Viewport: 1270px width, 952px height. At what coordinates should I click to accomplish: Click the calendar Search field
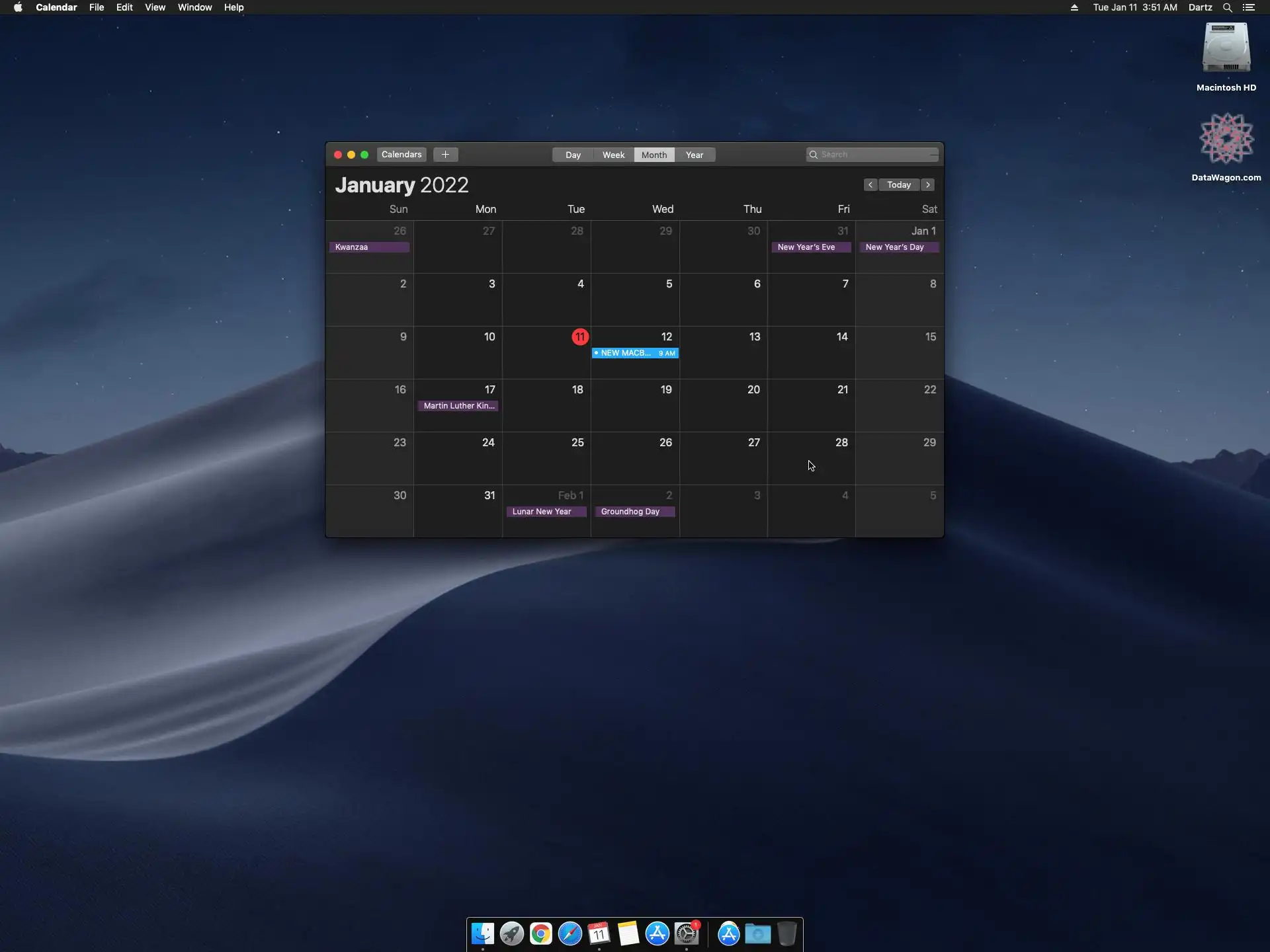click(873, 155)
